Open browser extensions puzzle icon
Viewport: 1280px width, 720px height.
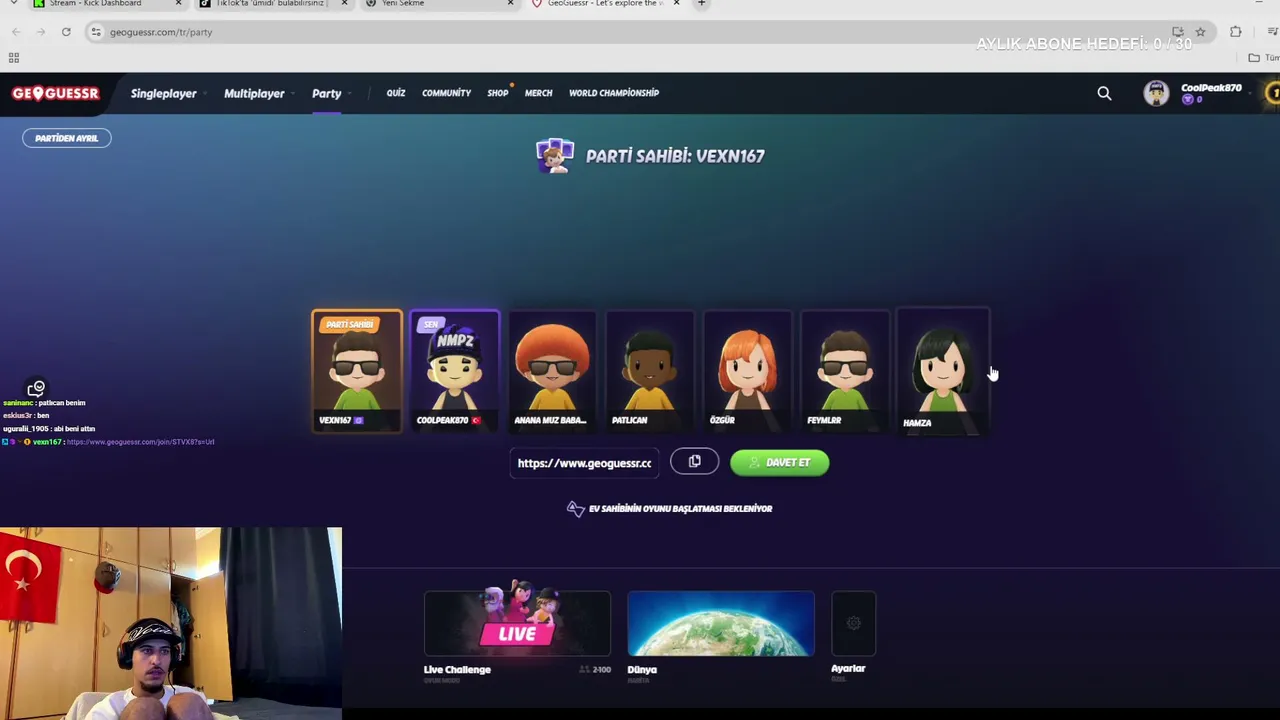click(1236, 32)
